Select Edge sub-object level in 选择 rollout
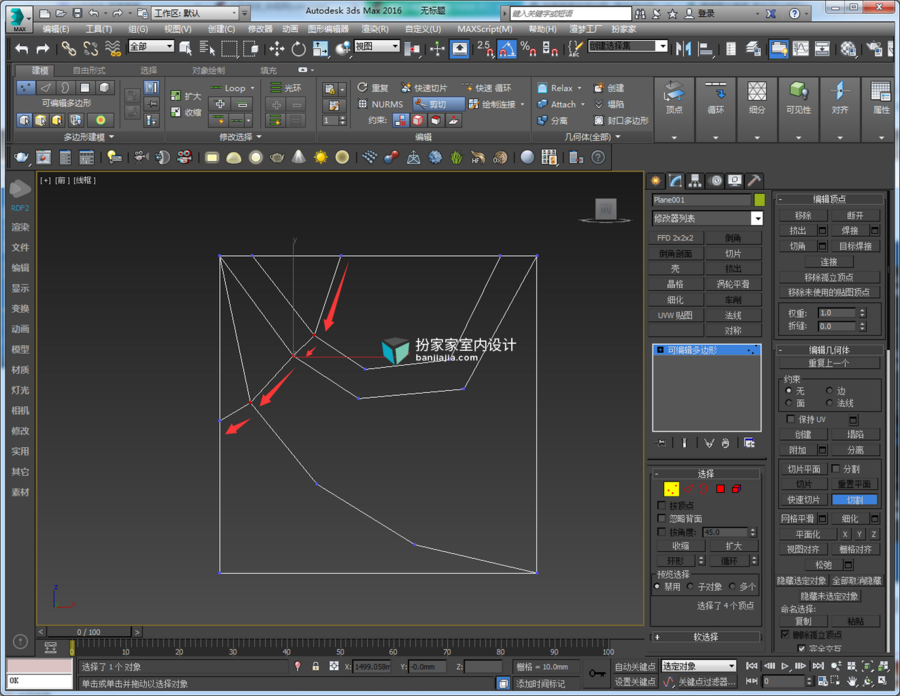Image resolution: width=900 pixels, height=696 pixels. click(688, 489)
